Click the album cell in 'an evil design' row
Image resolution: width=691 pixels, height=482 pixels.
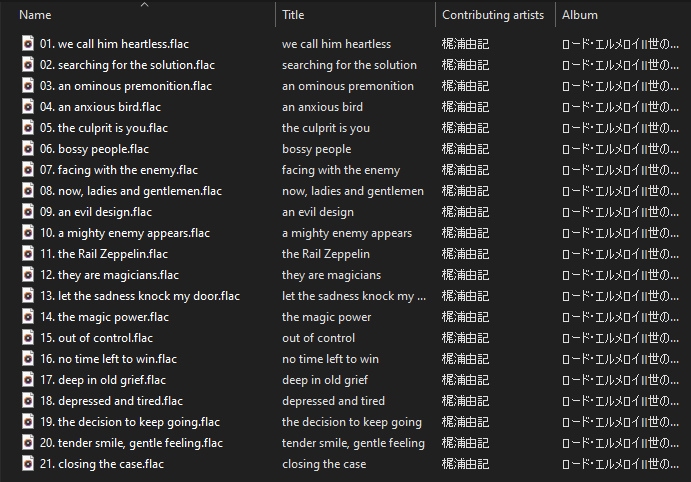pos(620,212)
